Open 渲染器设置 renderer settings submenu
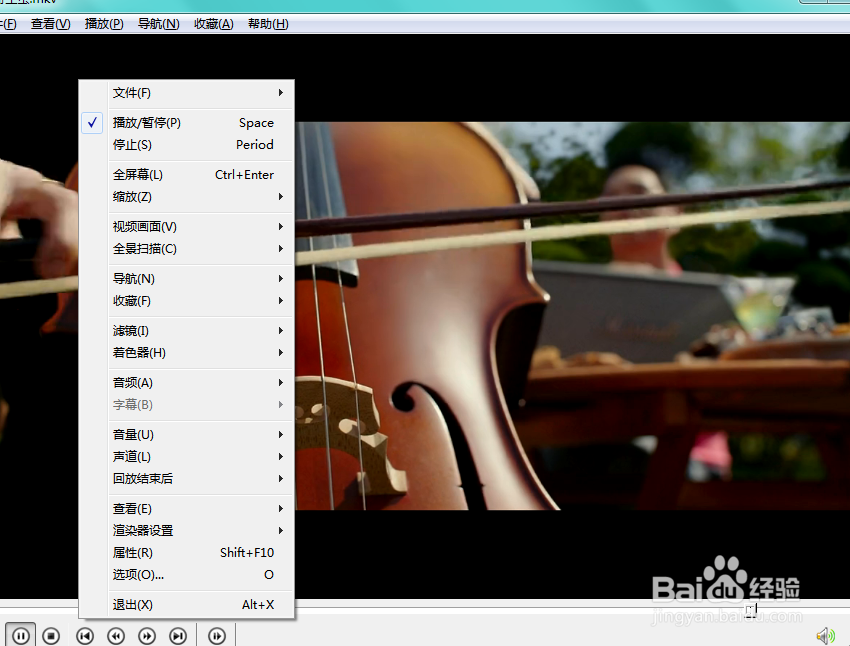 coord(187,531)
